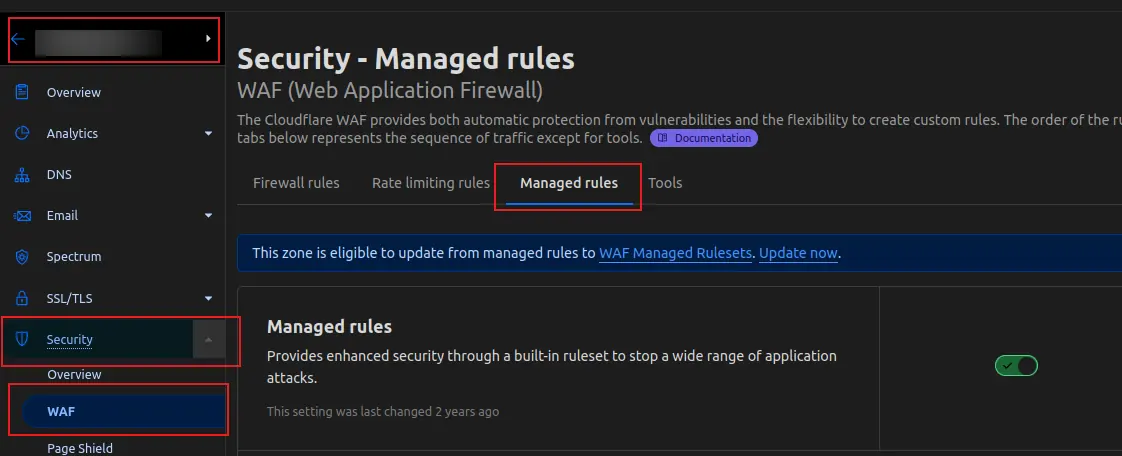Screen dimensions: 1122x456
Task: Open the Rate limiting rules tab
Action: [431, 183]
